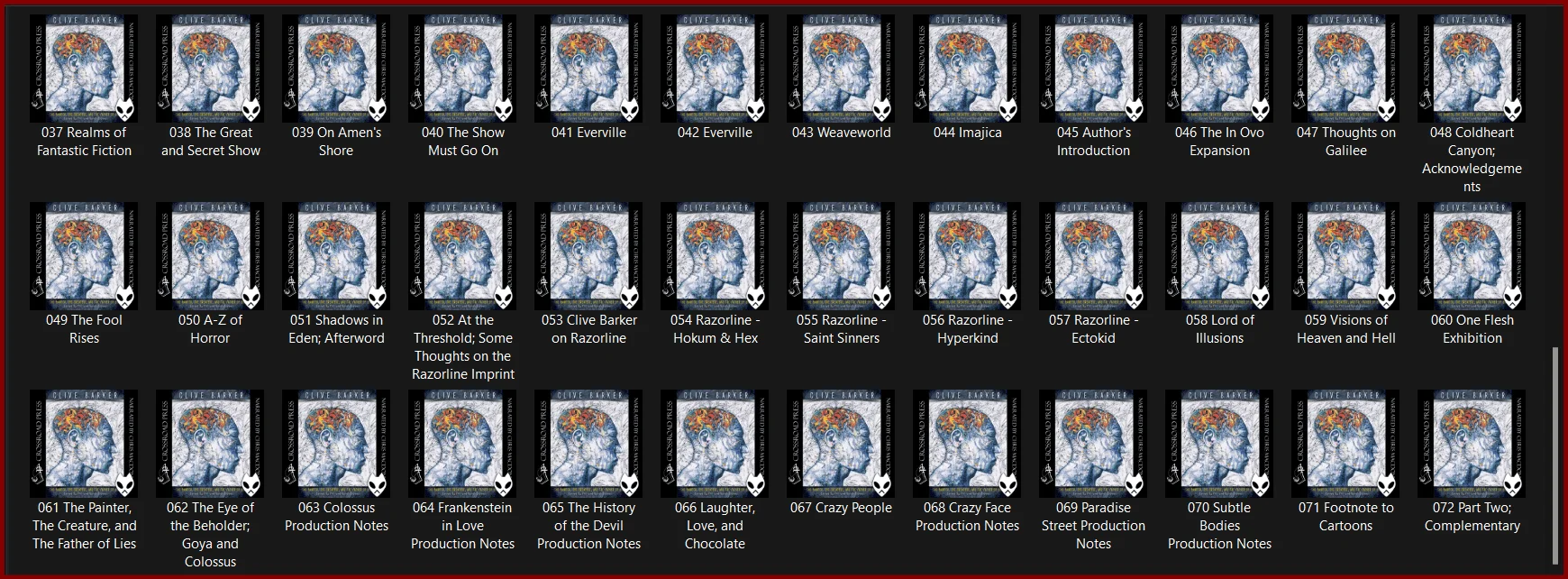This screenshot has width=1568, height=579.
Task: Select the 045 Author's Introduction cover
Action: (x=1093, y=69)
